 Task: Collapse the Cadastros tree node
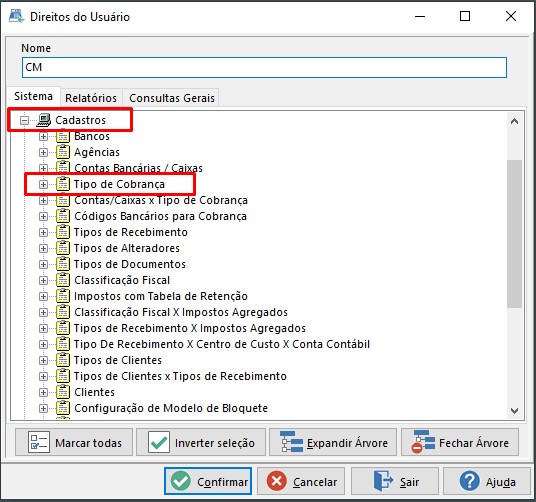24,120
